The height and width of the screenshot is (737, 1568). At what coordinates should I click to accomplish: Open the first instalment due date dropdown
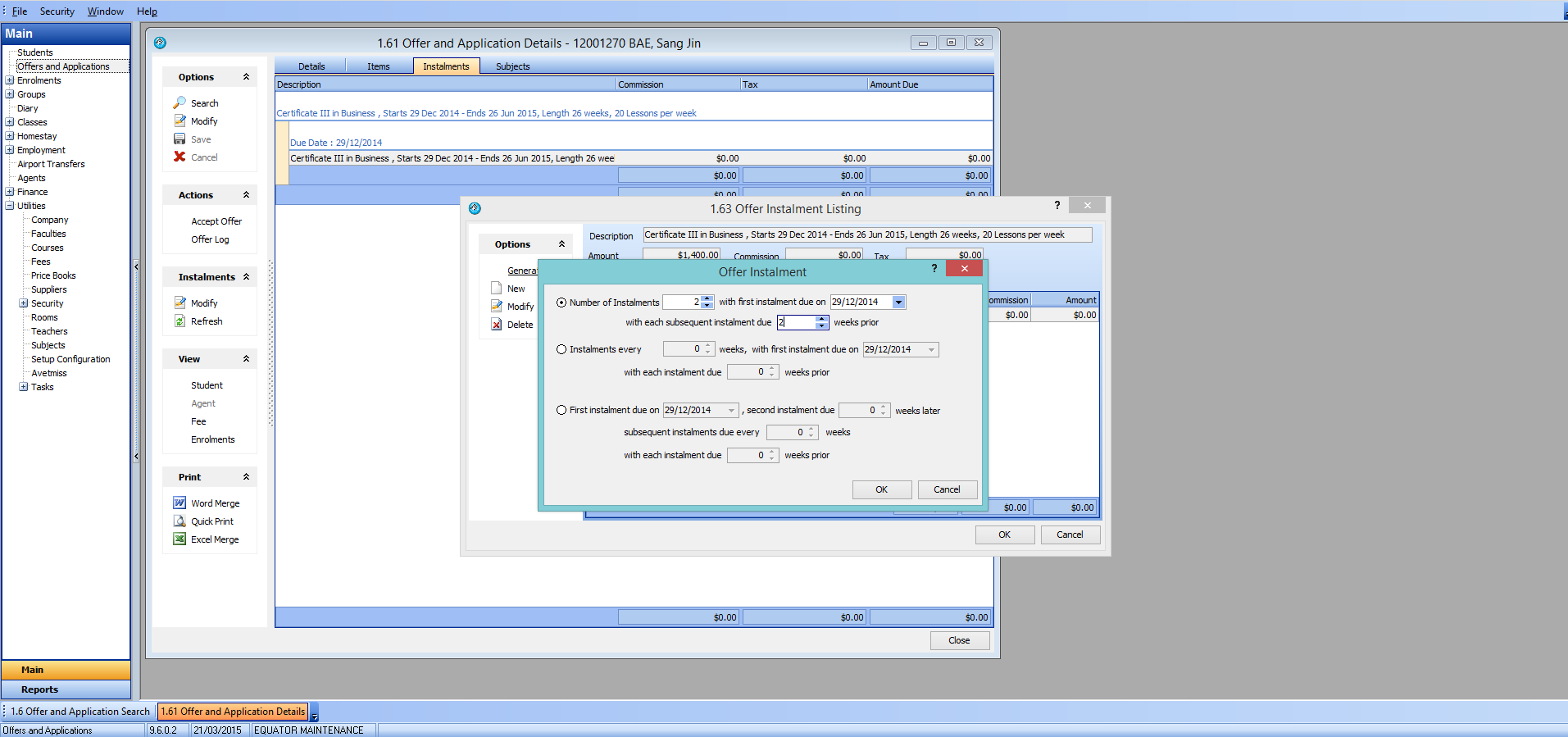point(898,303)
